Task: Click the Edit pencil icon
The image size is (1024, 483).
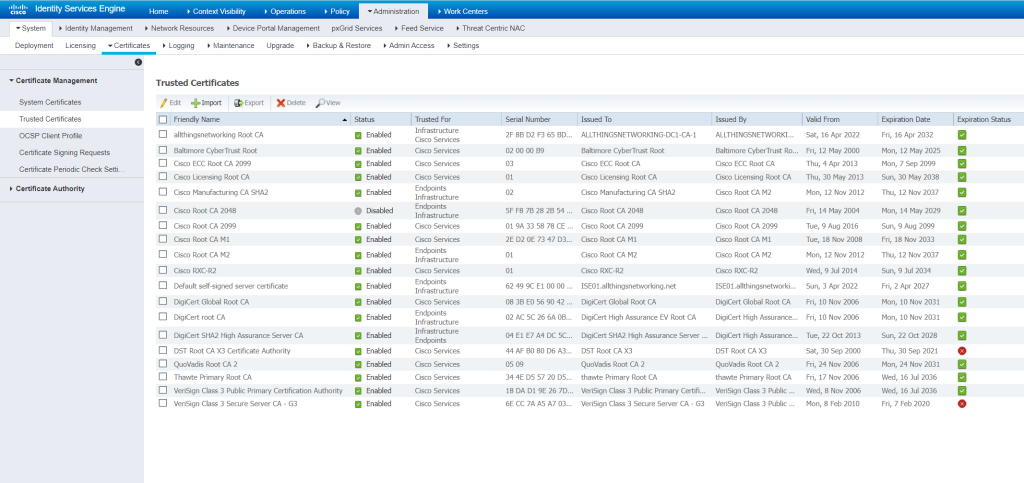Action: (x=163, y=102)
